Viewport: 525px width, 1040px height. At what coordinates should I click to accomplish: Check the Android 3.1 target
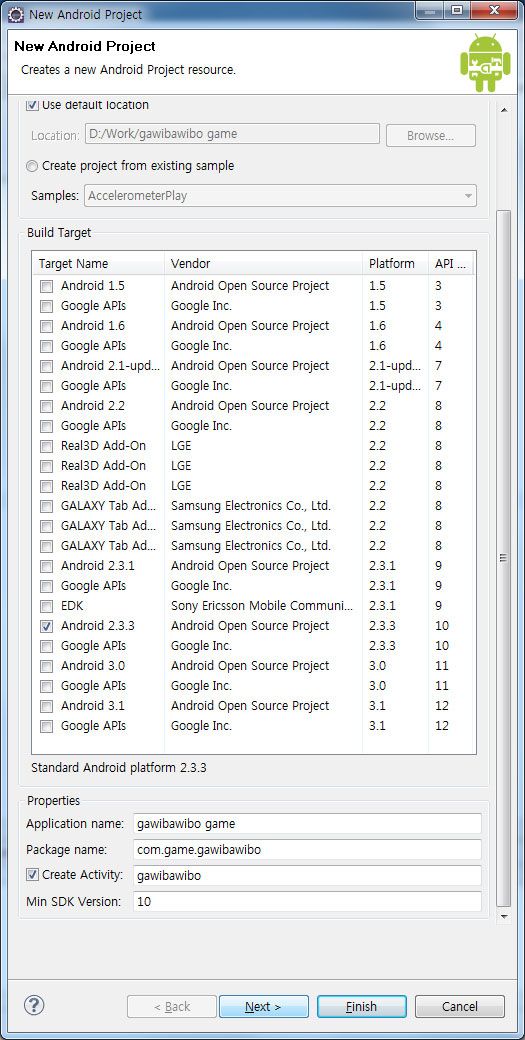[46, 706]
